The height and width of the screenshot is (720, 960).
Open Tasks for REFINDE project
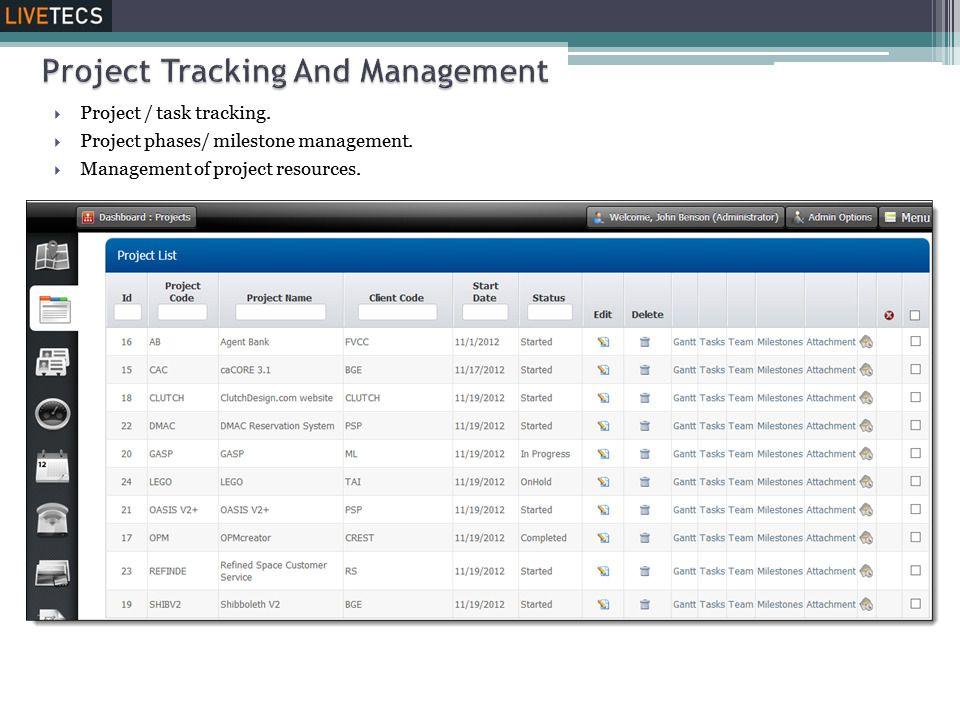click(712, 571)
